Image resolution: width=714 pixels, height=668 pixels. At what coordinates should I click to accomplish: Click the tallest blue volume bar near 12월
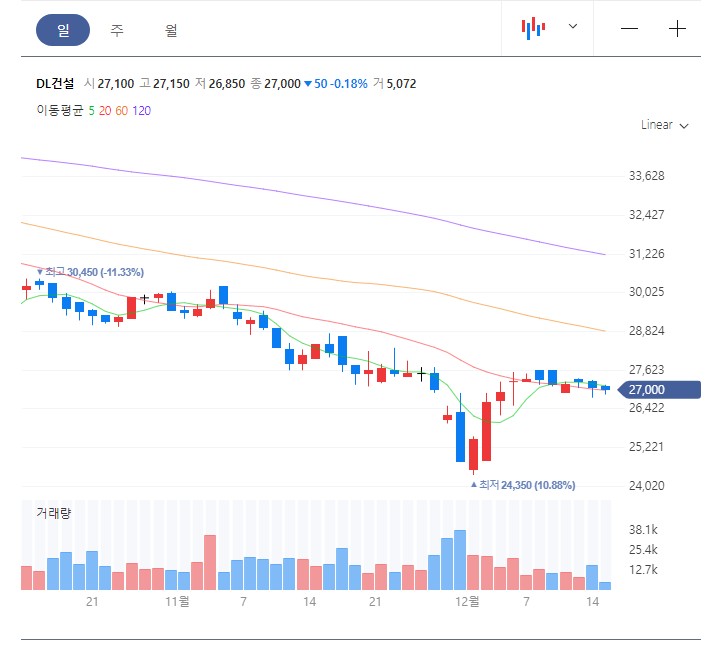tap(460, 560)
